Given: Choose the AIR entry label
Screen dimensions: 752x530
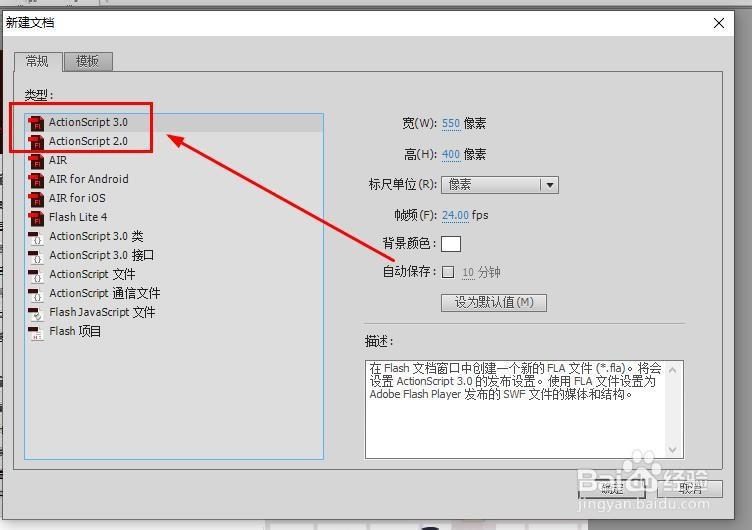Looking at the screenshot, I should pyautogui.click(x=58, y=160).
